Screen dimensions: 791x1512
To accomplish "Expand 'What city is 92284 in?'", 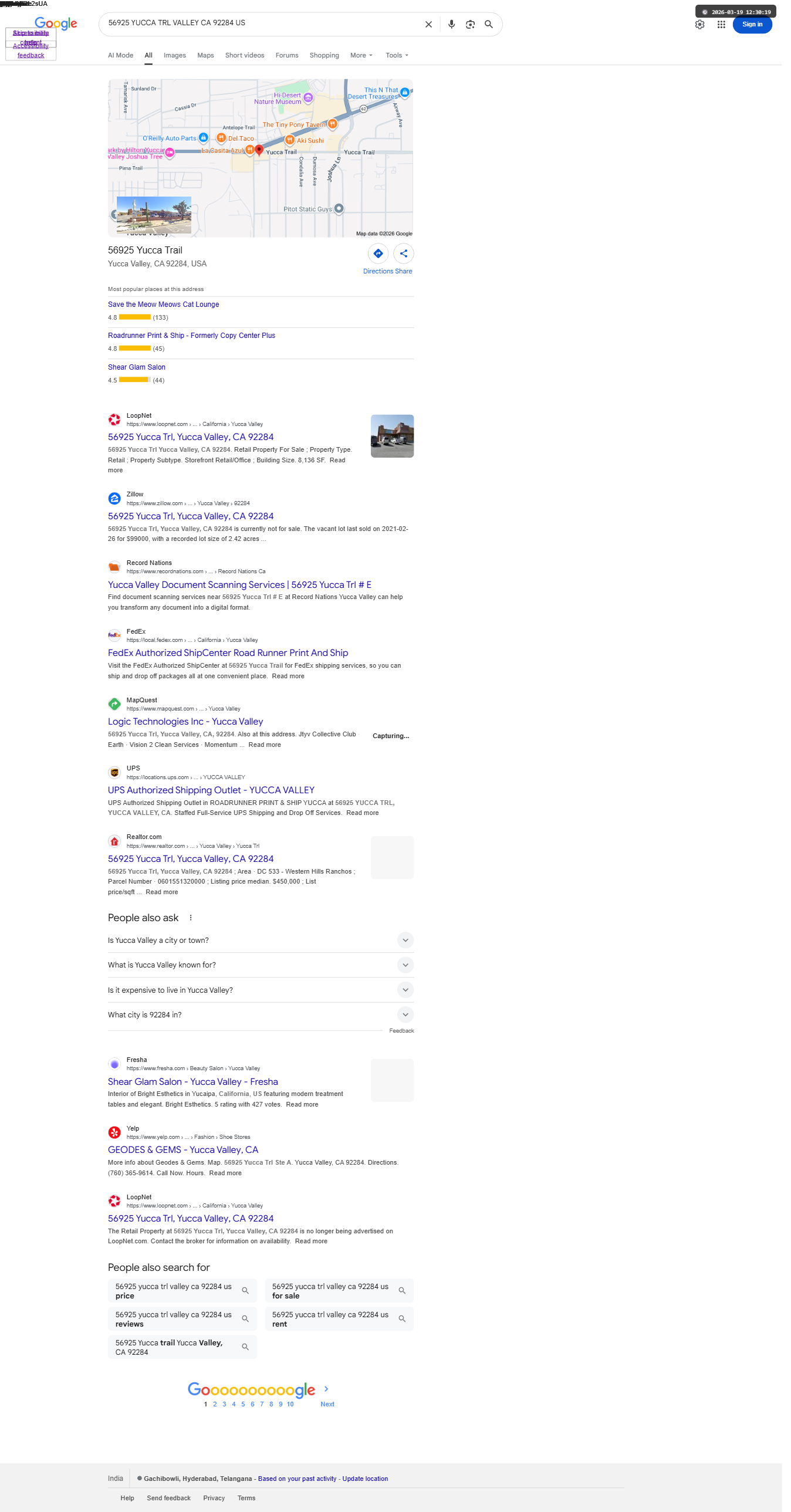I will point(261,1015).
